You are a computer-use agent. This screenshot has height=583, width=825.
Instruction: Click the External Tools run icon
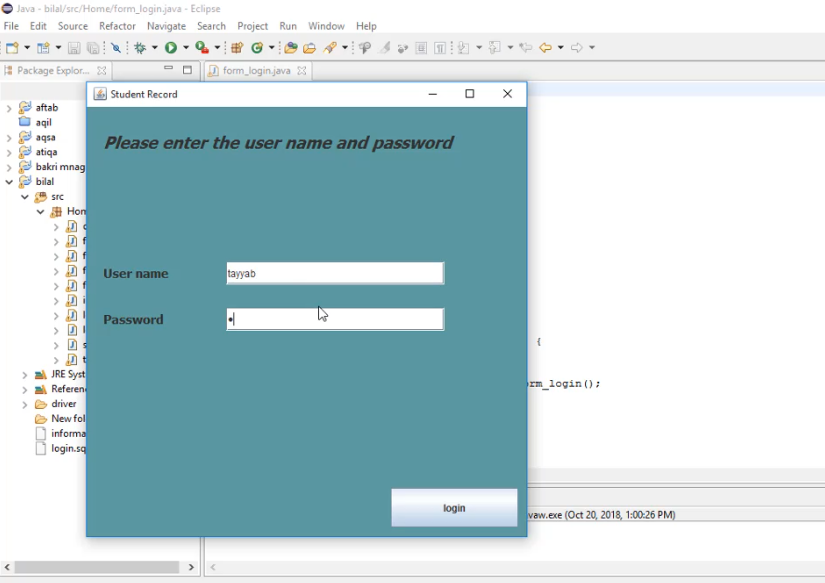point(202,46)
